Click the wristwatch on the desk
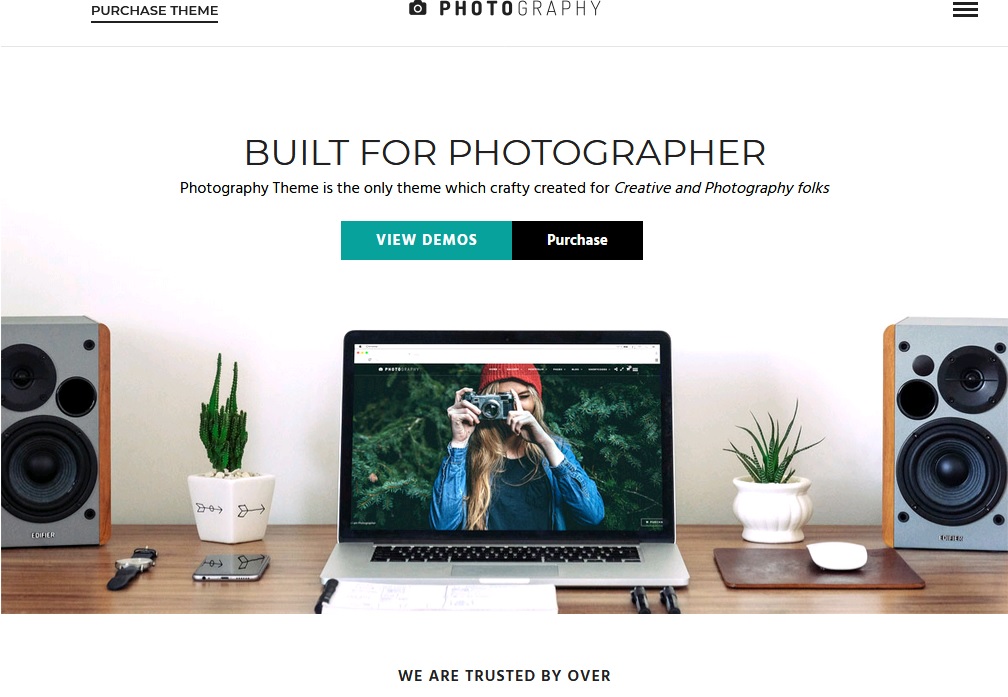 tap(132, 567)
